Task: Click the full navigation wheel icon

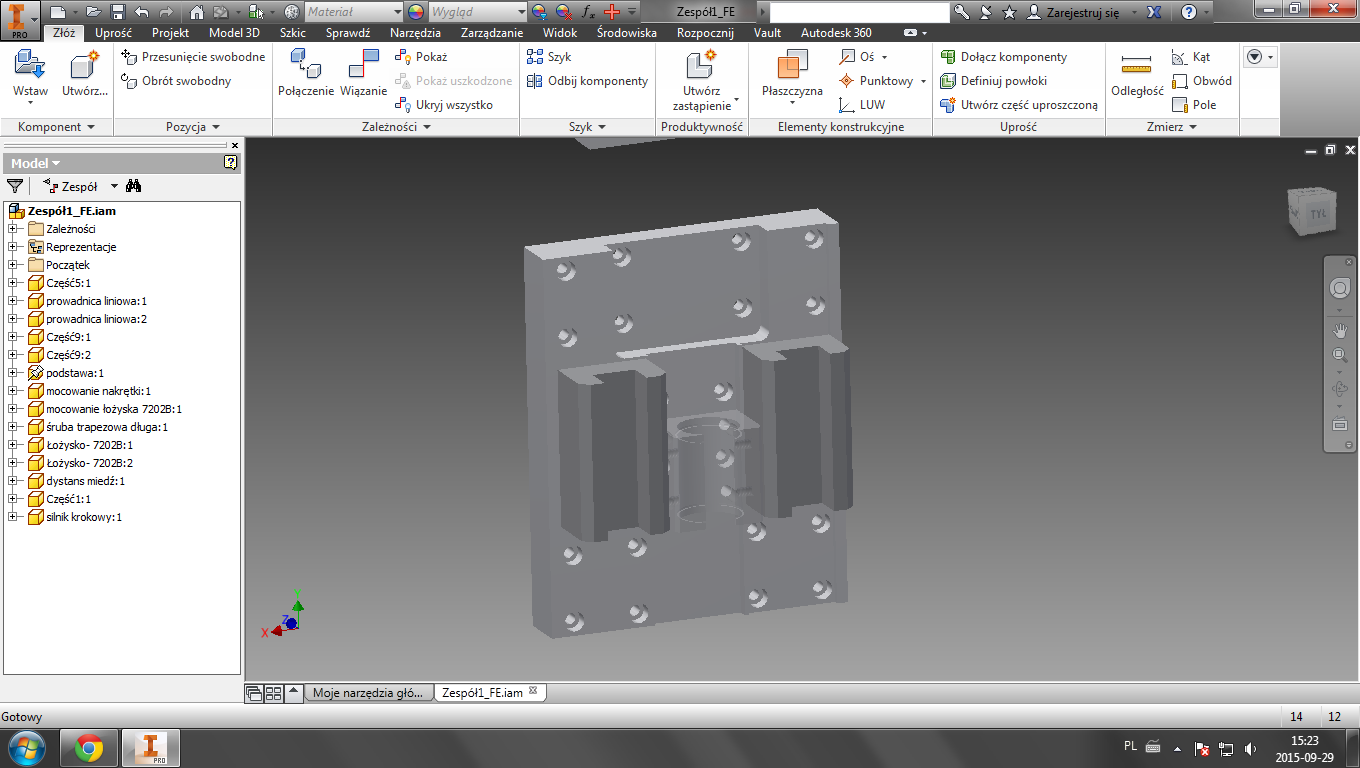Action: click(x=1340, y=288)
